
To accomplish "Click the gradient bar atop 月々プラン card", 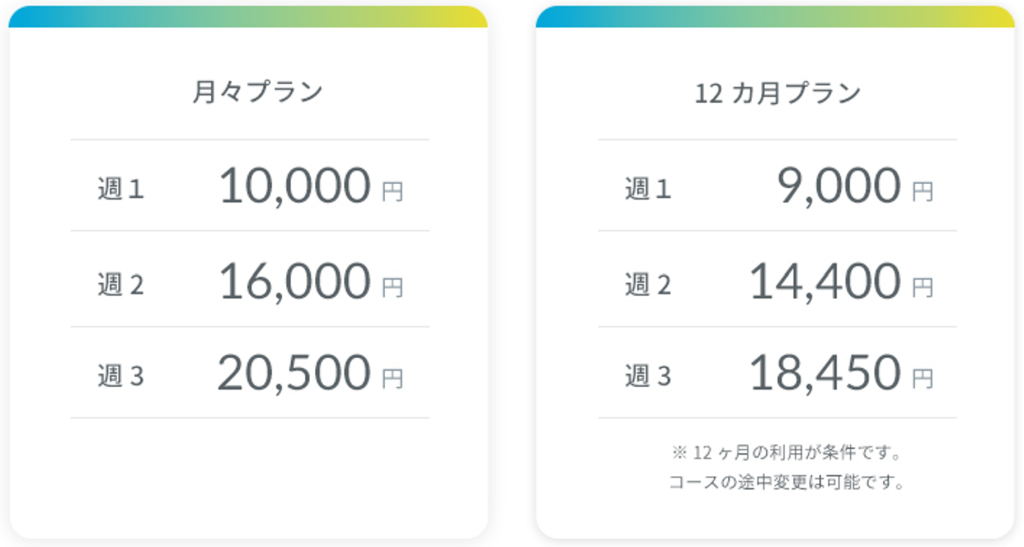I will coord(248,17).
